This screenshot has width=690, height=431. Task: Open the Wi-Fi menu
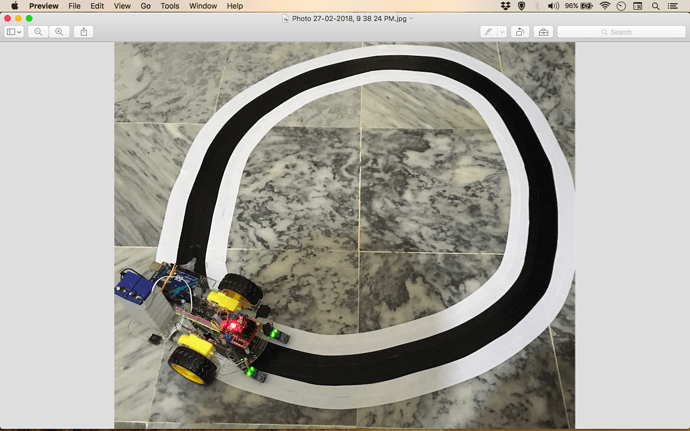coord(605,6)
